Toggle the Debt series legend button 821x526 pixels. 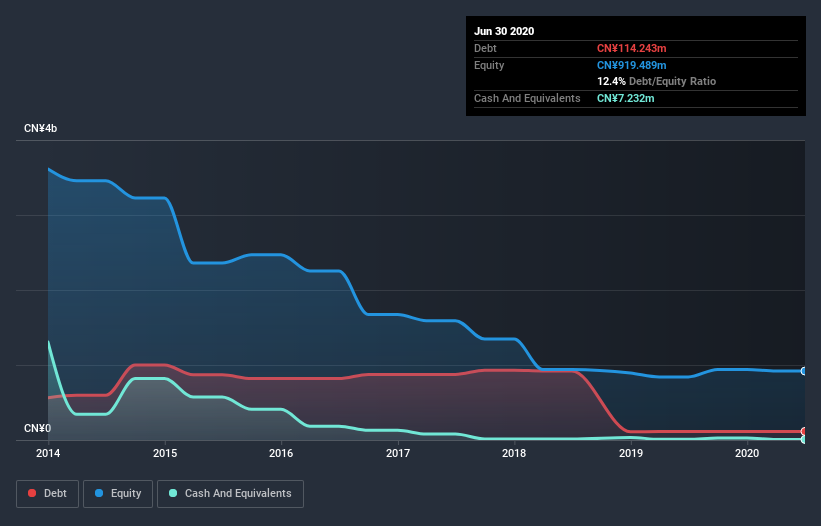(x=47, y=494)
